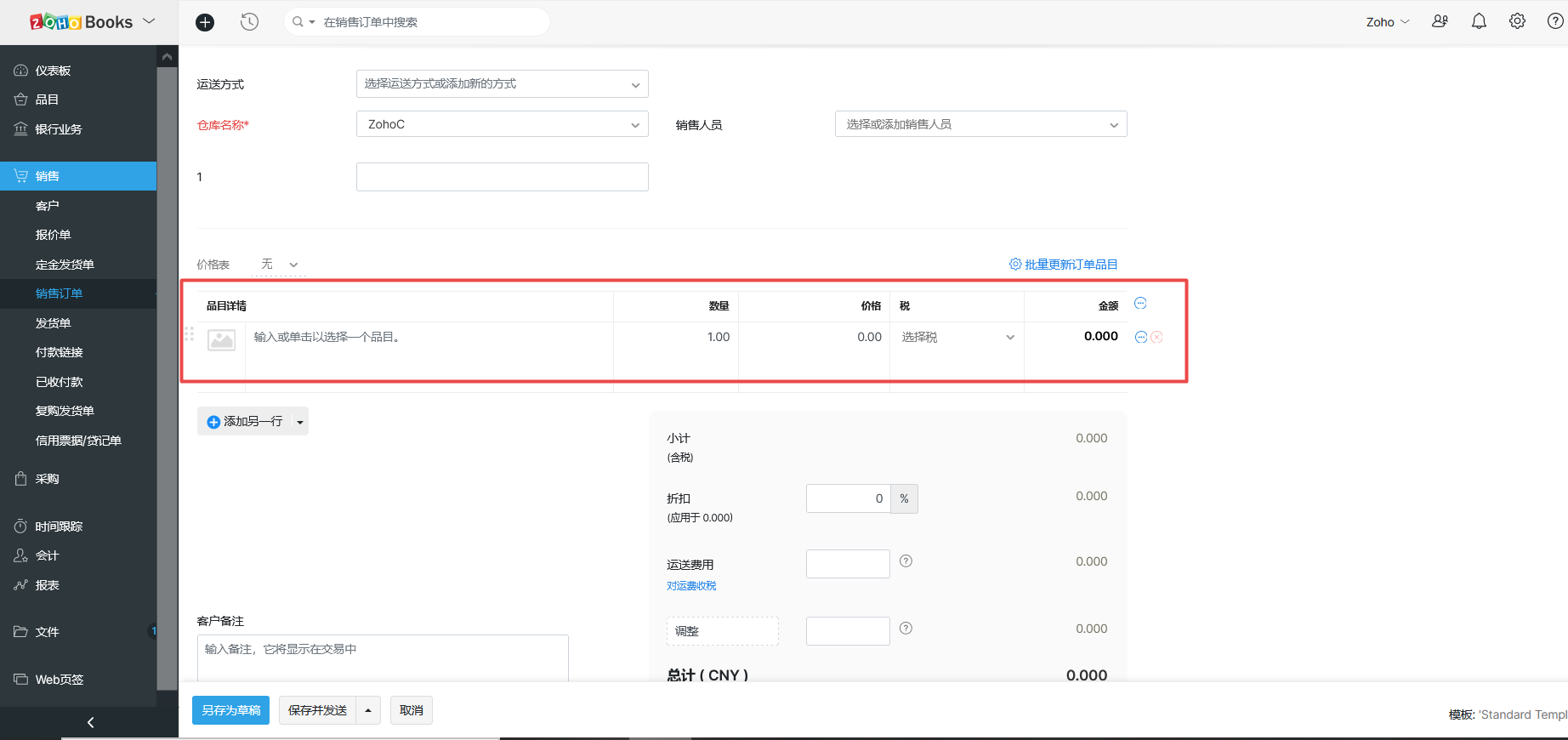
Task: Click the customer notes text area
Action: [383, 658]
